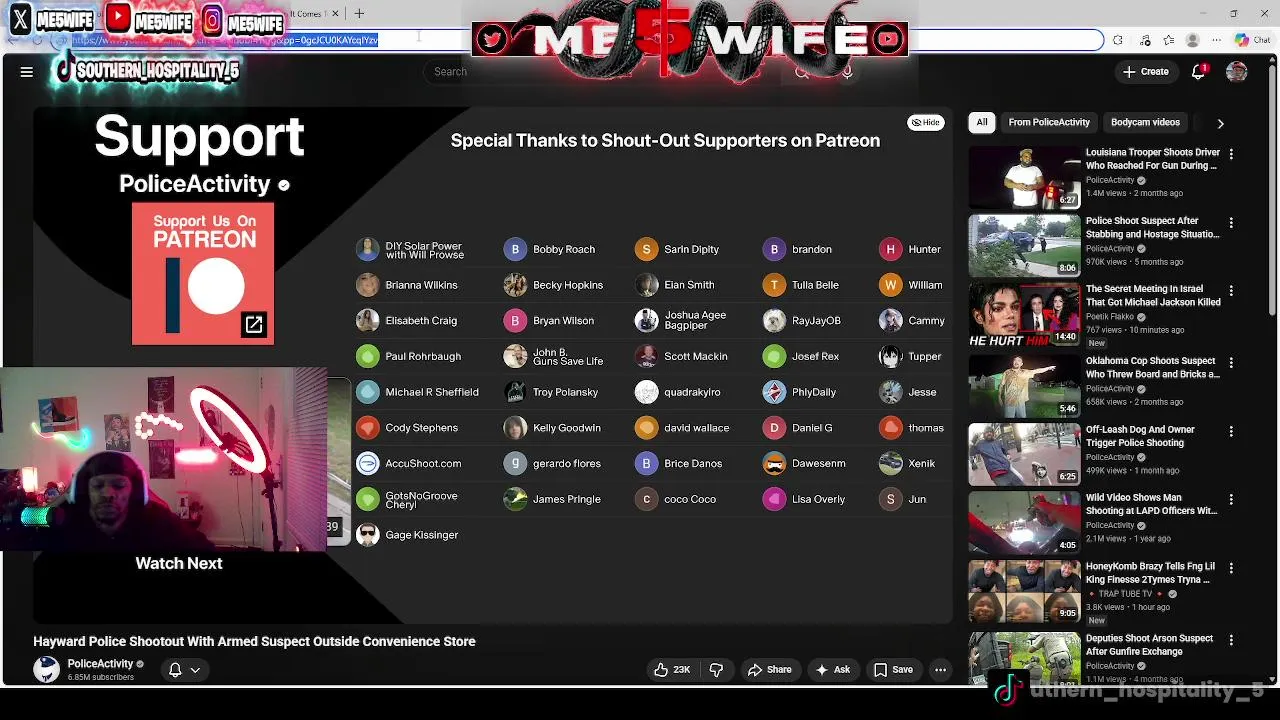Click the Share button
Viewport: 1280px width, 720px height.
[x=770, y=670]
